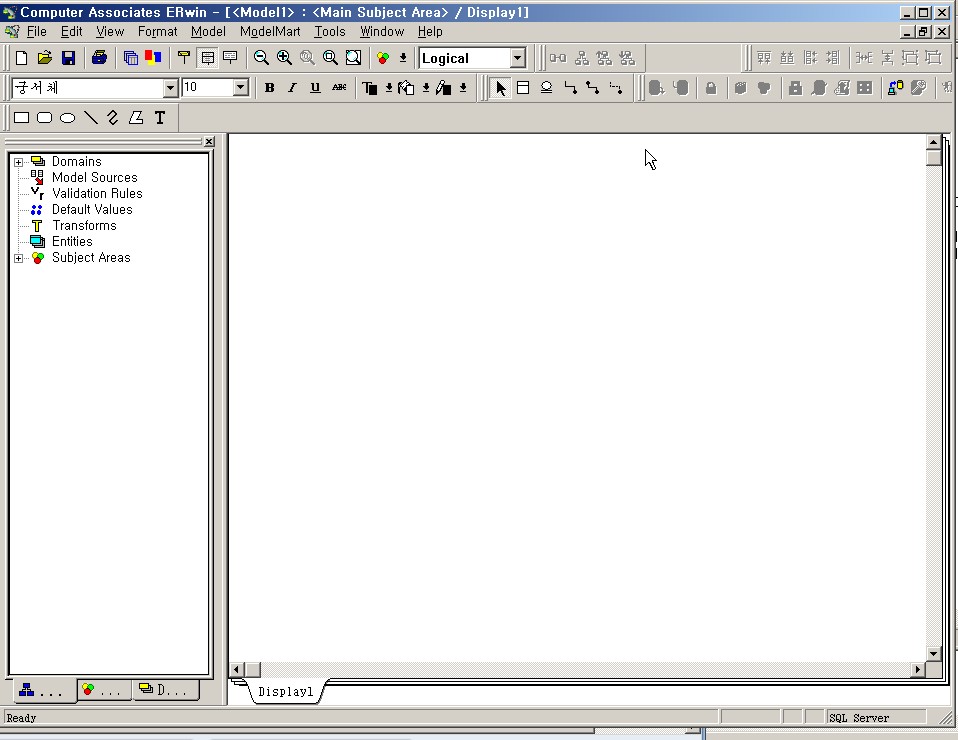Switch to the Display1 tab
958x740 pixels.
(x=285, y=692)
